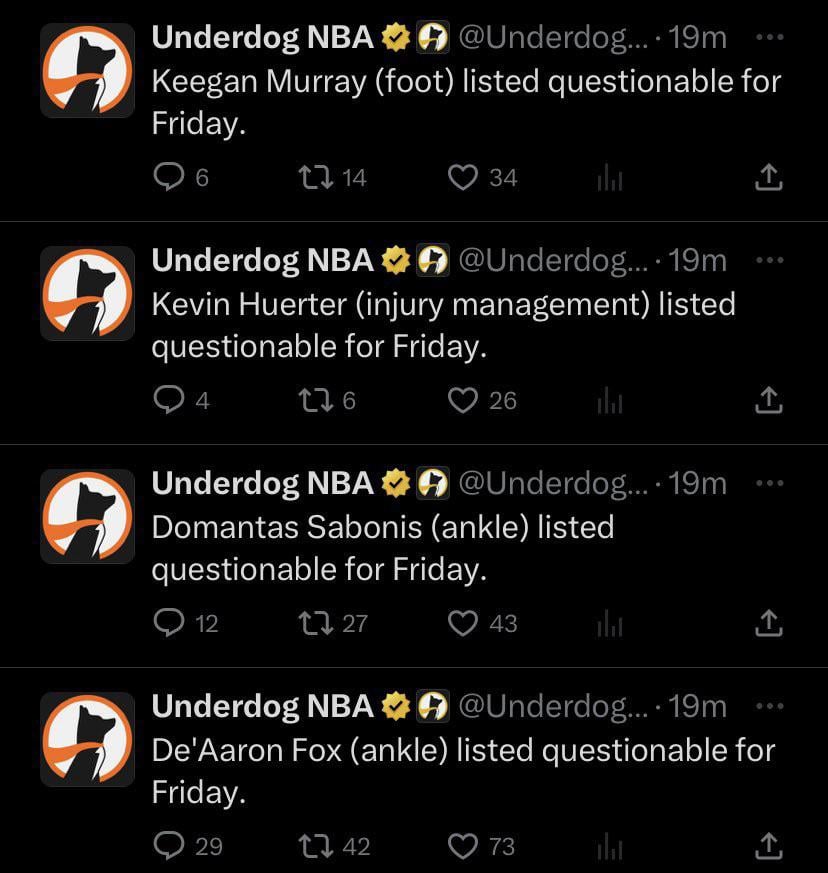Open more options on Keegan Murray tweet
Screen dimensions: 828x873
click(x=767, y=38)
